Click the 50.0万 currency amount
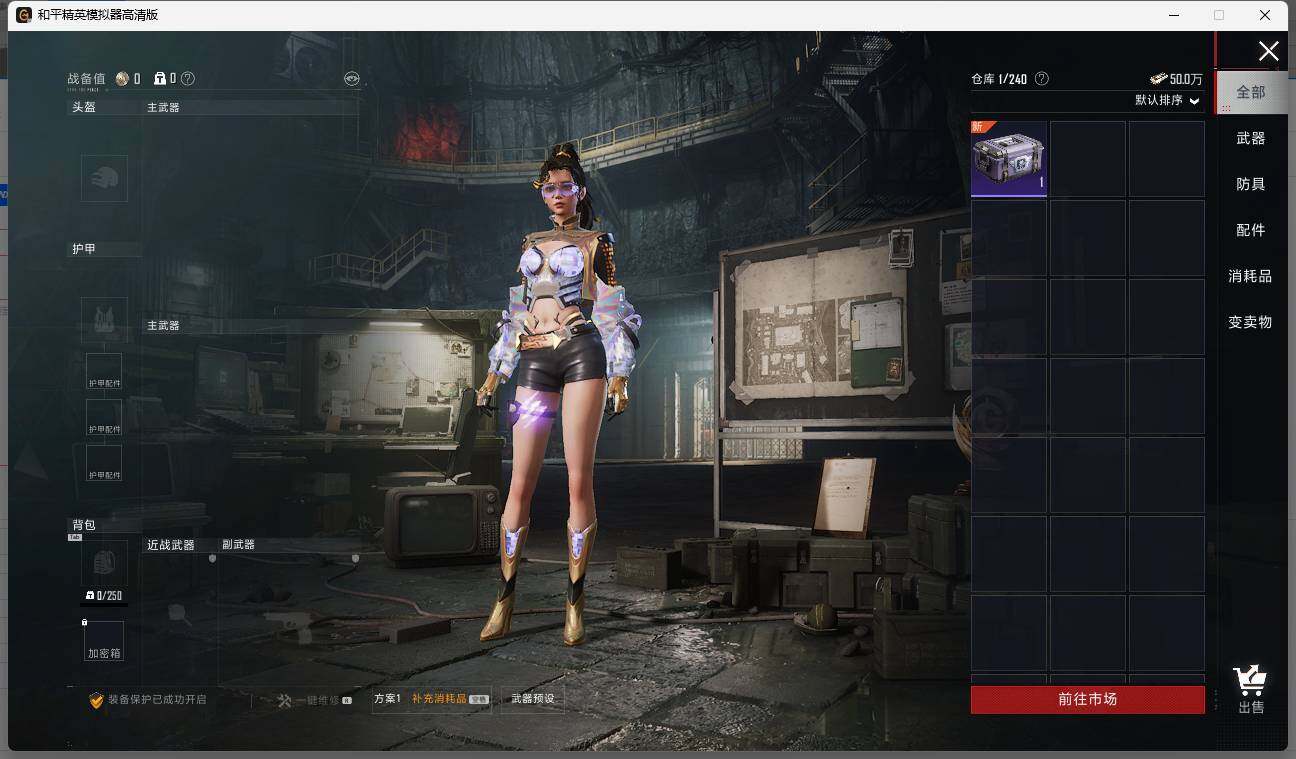The width and height of the screenshot is (1296, 759). point(1187,79)
